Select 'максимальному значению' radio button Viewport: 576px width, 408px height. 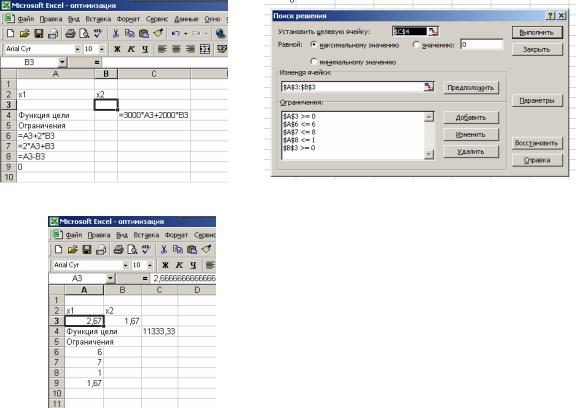point(313,44)
